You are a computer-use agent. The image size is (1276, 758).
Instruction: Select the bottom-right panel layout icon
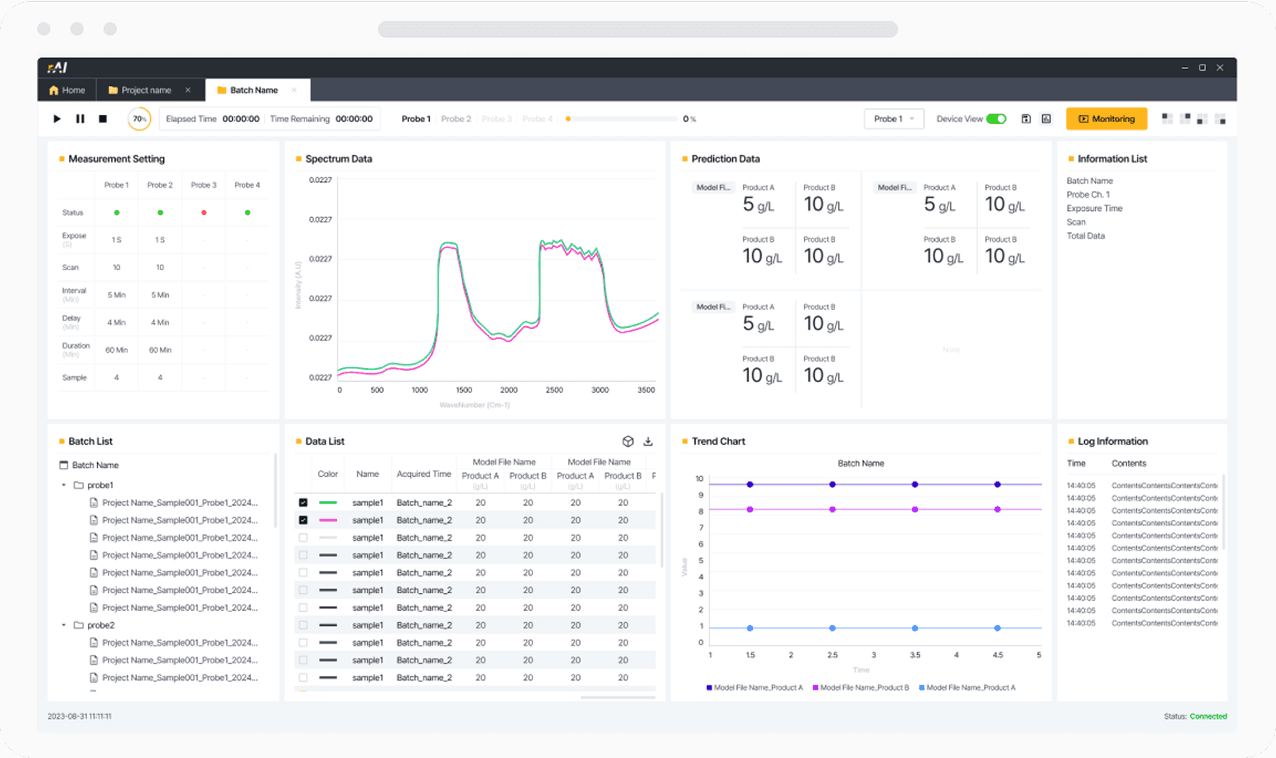[1220, 119]
